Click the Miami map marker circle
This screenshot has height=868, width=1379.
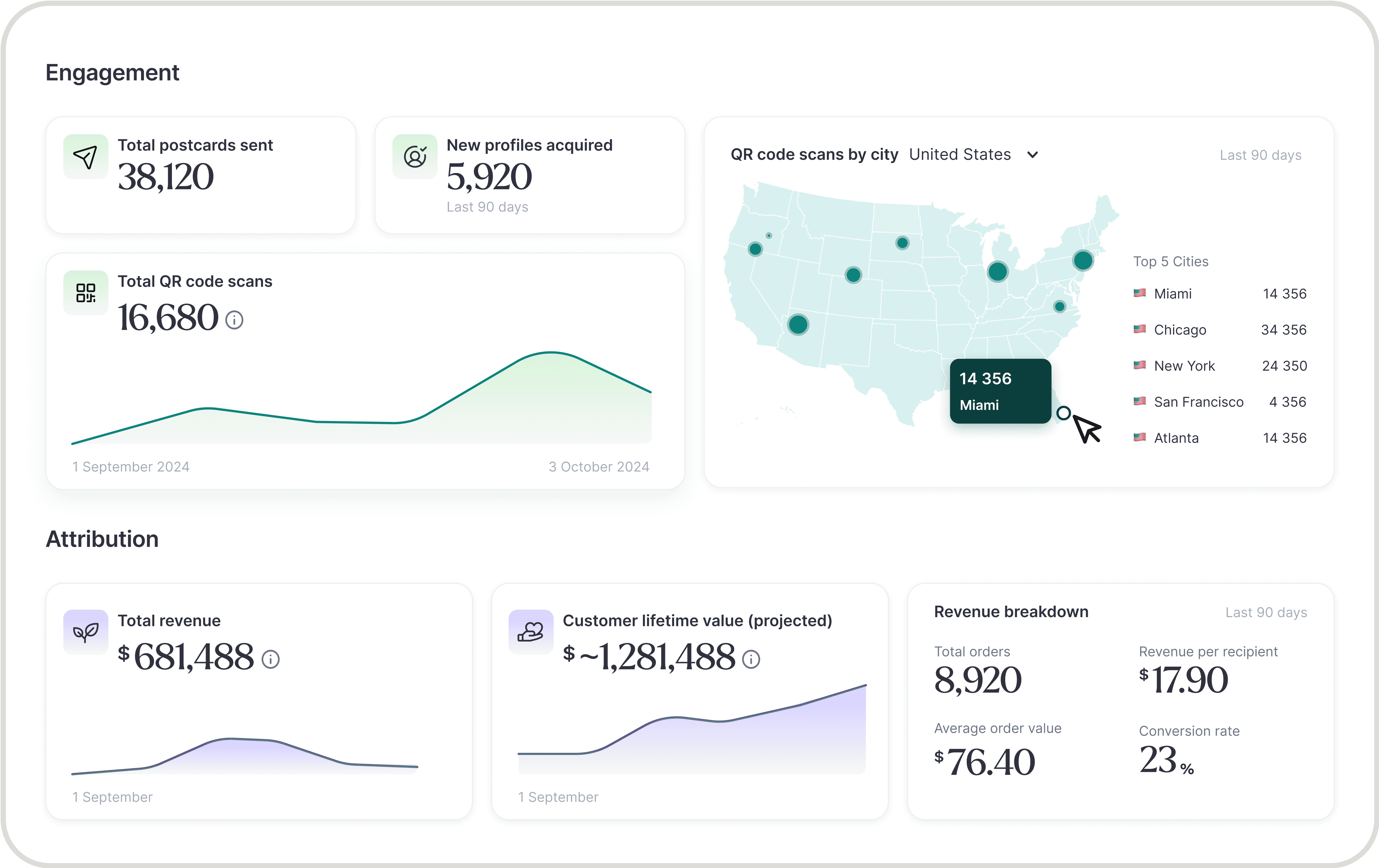coord(1063,413)
